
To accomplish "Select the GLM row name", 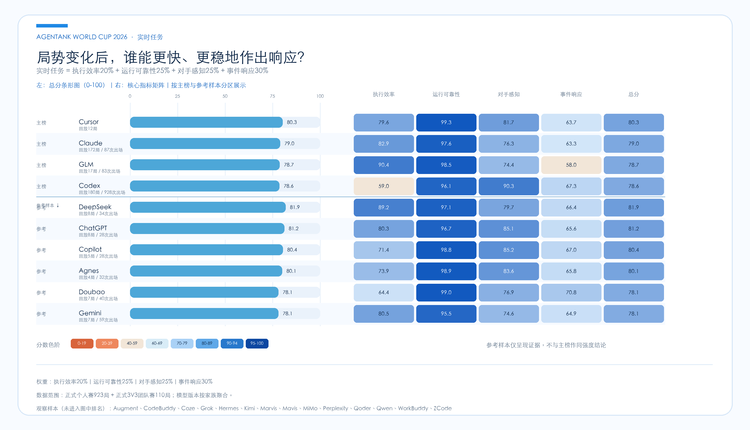I will (x=86, y=164).
